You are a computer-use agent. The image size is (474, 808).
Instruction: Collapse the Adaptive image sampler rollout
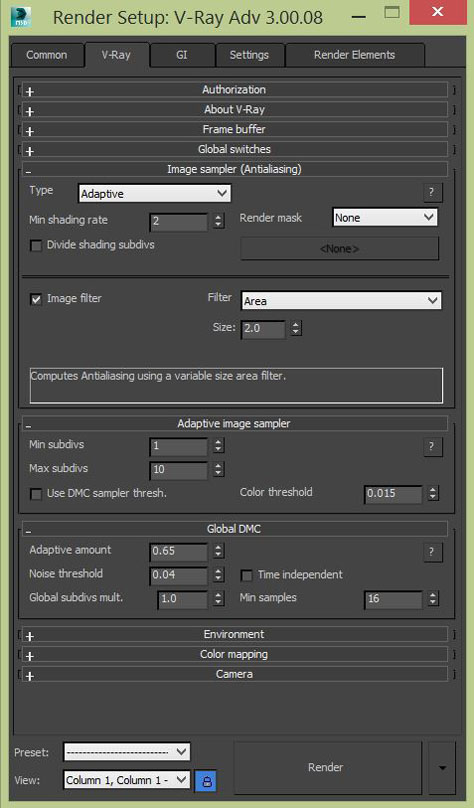(234, 424)
